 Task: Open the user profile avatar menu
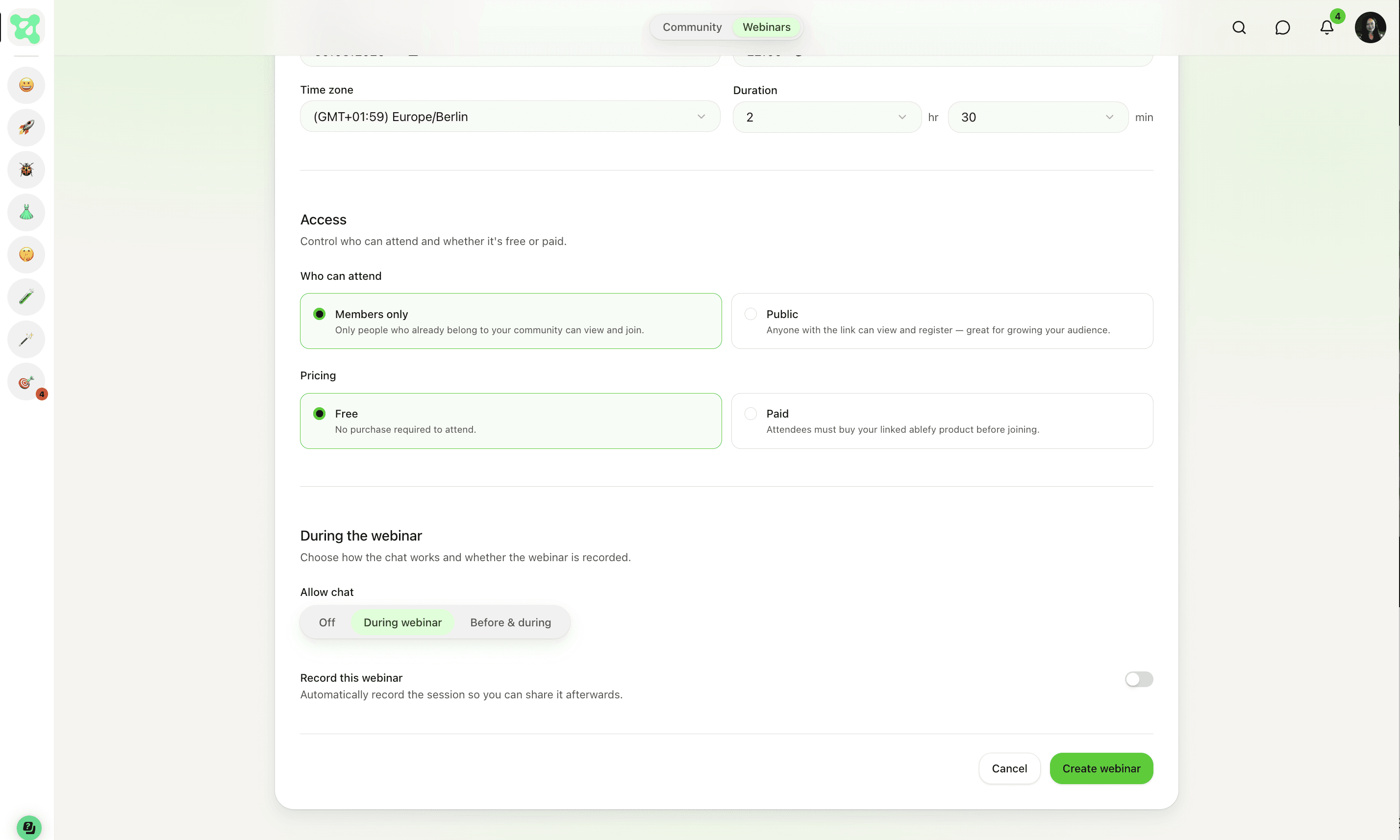(1371, 27)
